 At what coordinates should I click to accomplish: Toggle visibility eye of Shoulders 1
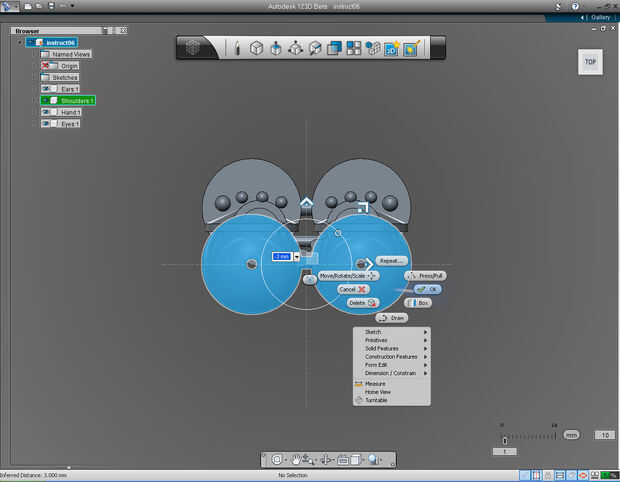pos(45,100)
